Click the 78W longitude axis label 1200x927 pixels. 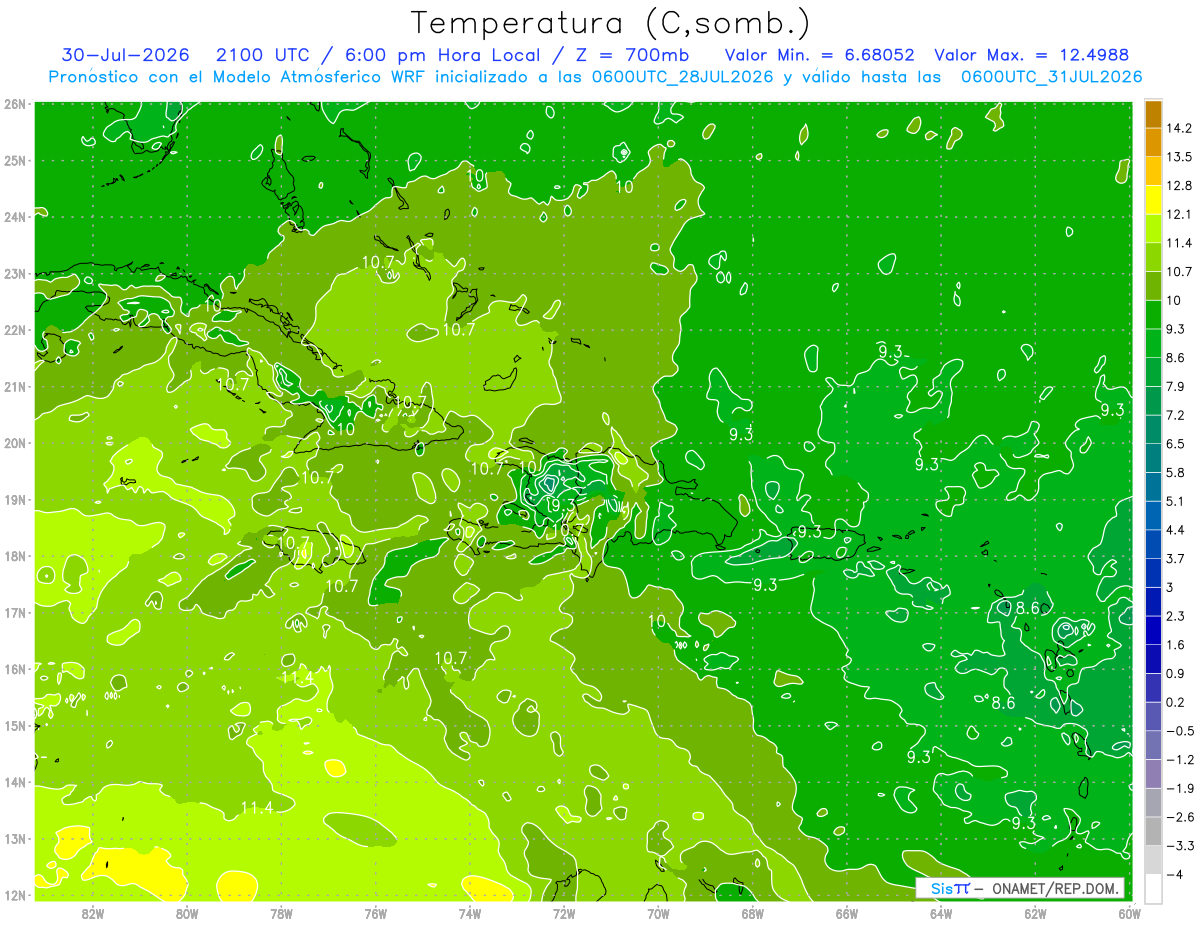(x=281, y=913)
